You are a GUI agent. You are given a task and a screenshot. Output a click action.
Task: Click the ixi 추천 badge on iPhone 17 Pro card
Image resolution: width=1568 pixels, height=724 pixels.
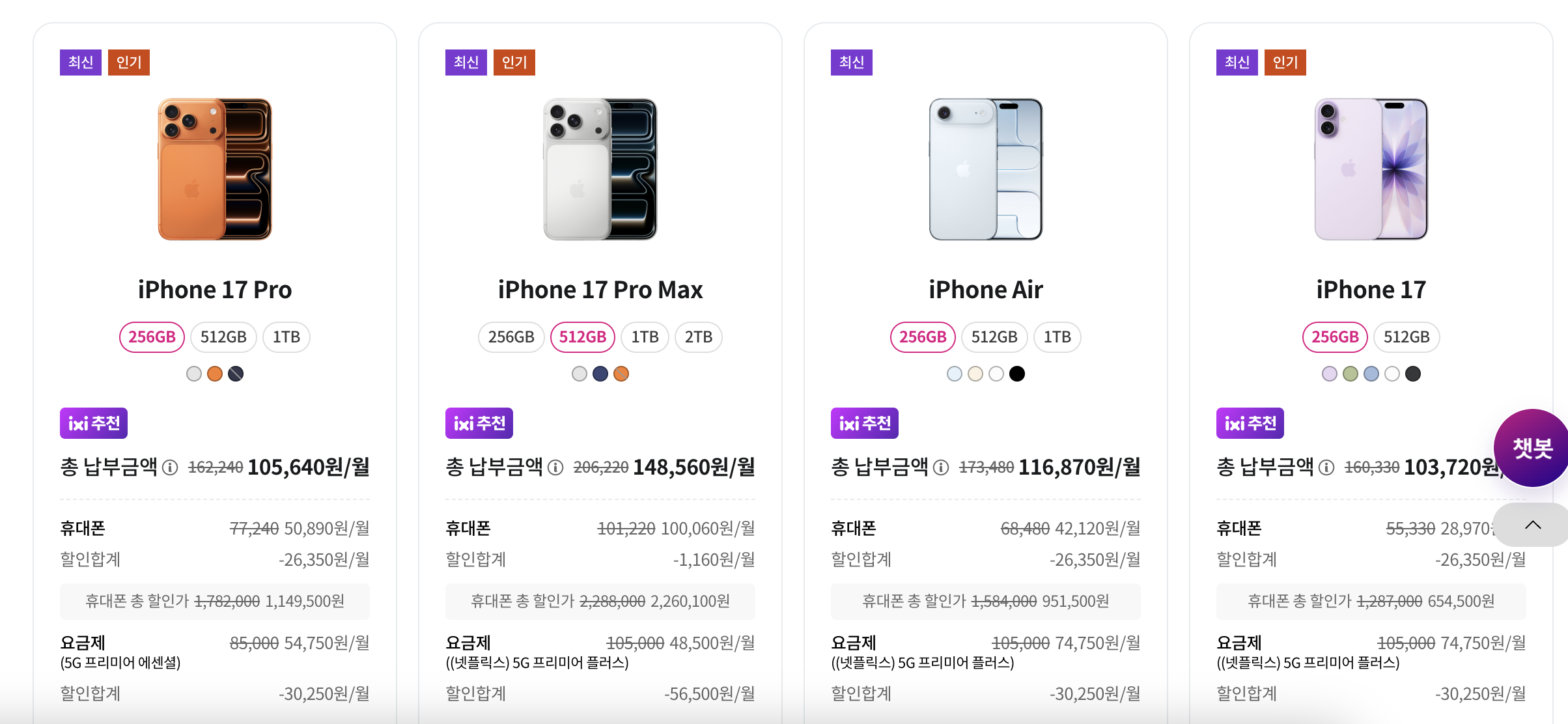92,423
